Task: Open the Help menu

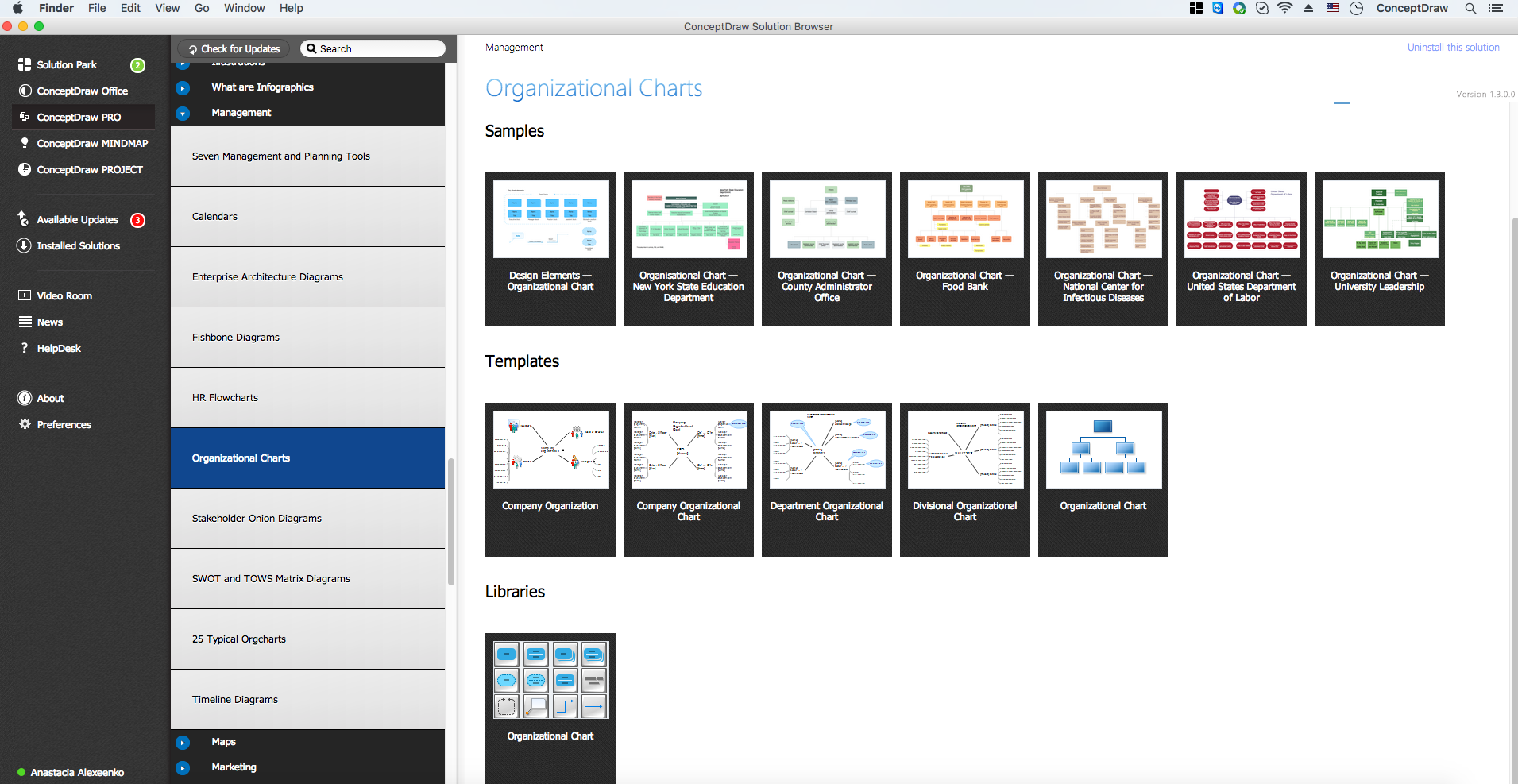Action: (x=291, y=8)
